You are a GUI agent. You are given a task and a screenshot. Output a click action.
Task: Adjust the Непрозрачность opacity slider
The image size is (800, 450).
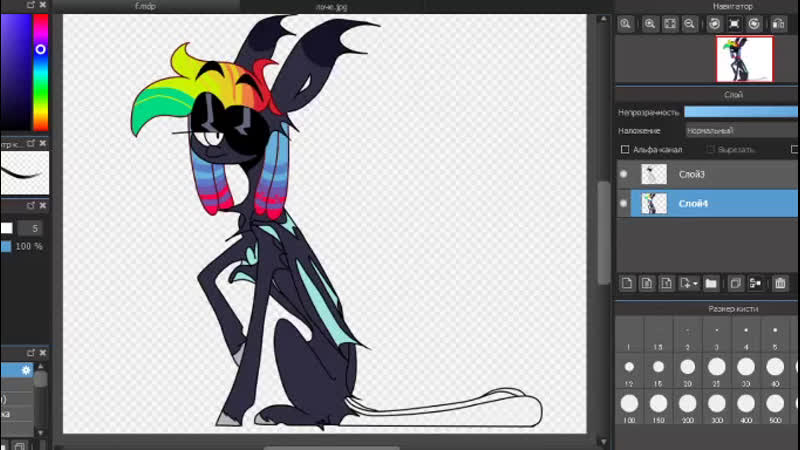[740, 112]
